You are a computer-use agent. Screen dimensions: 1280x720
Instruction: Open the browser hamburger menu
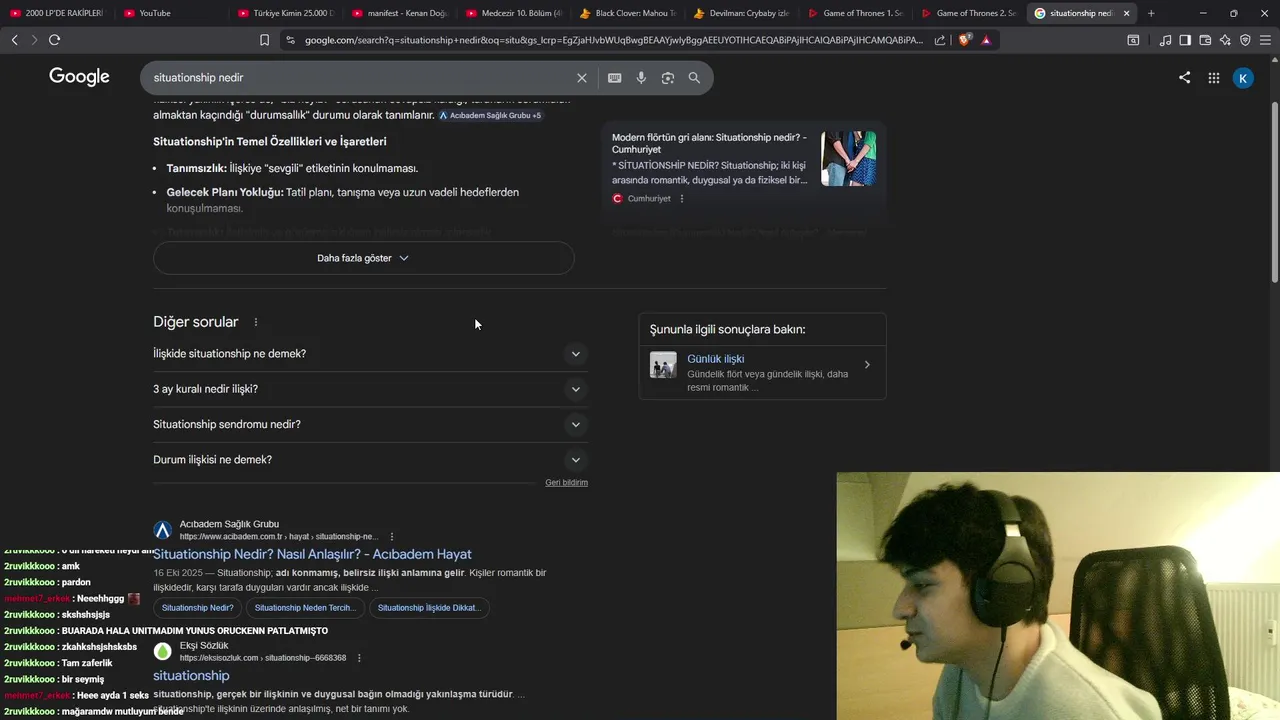click(x=1265, y=40)
